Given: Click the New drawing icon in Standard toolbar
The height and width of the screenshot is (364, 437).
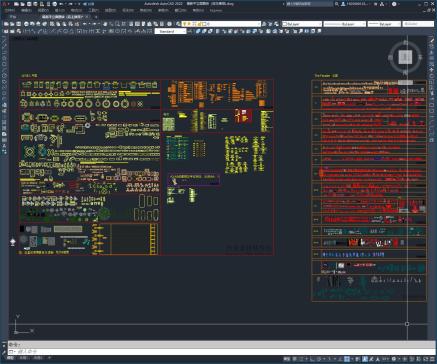Looking at the screenshot, I should pyautogui.click(x=6, y=24).
